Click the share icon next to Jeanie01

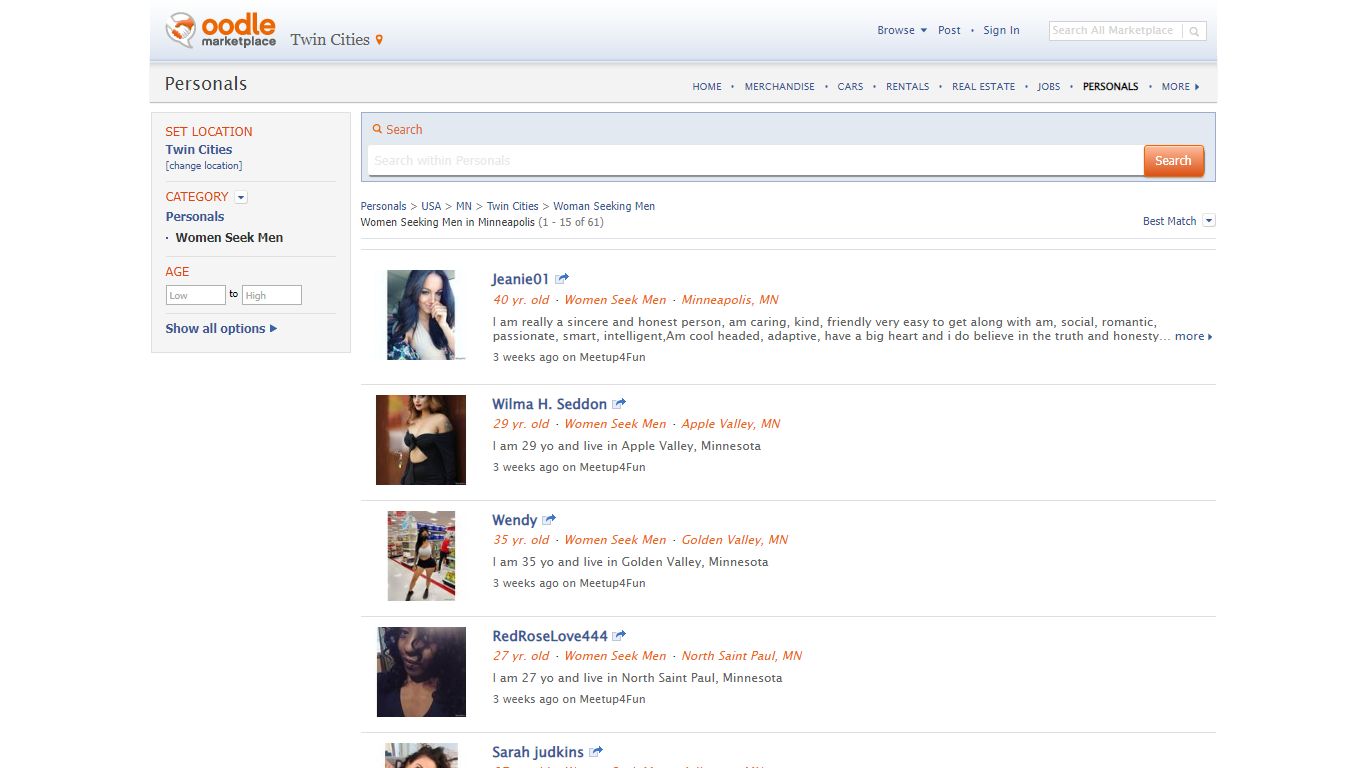(x=562, y=279)
